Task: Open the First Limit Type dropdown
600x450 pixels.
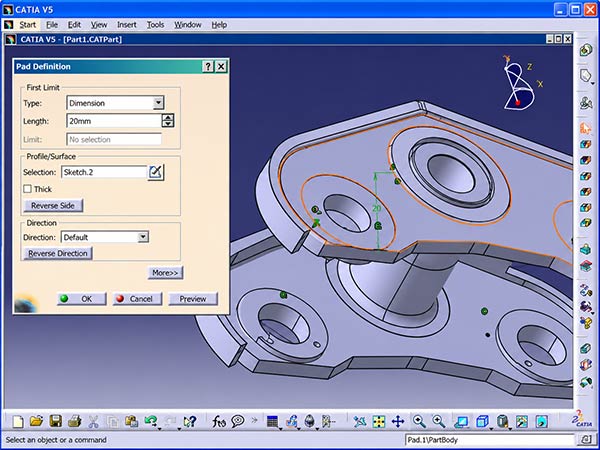Action: pyautogui.click(x=158, y=103)
